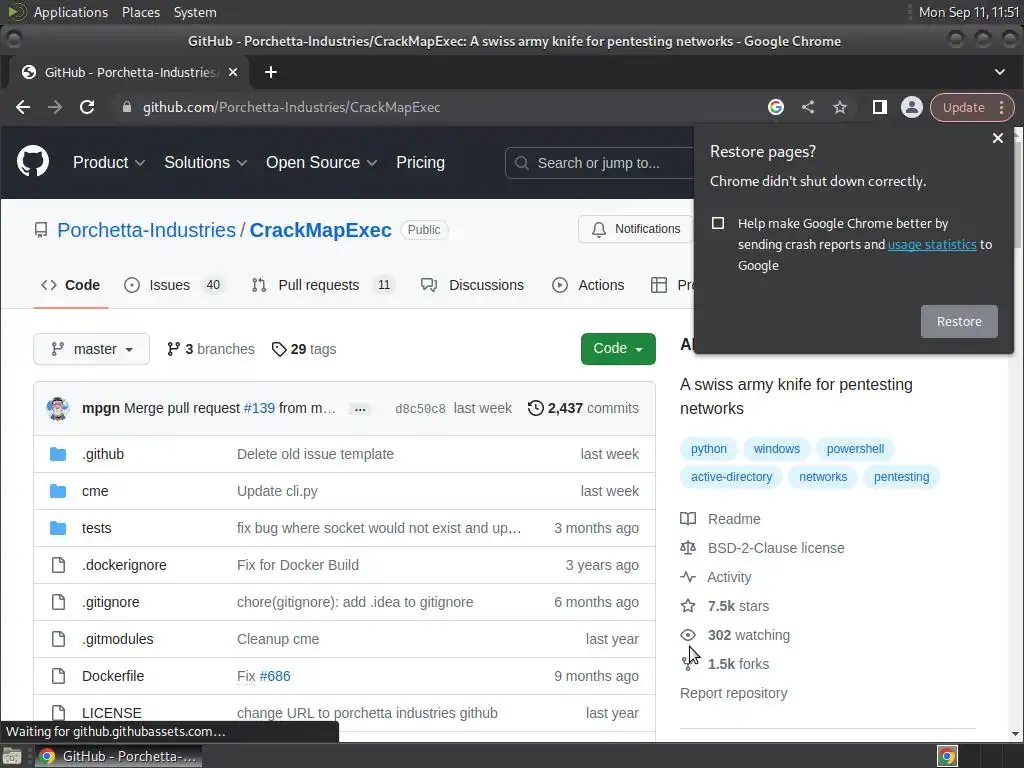Share this page using the share icon
The image size is (1024, 768).
(808, 107)
